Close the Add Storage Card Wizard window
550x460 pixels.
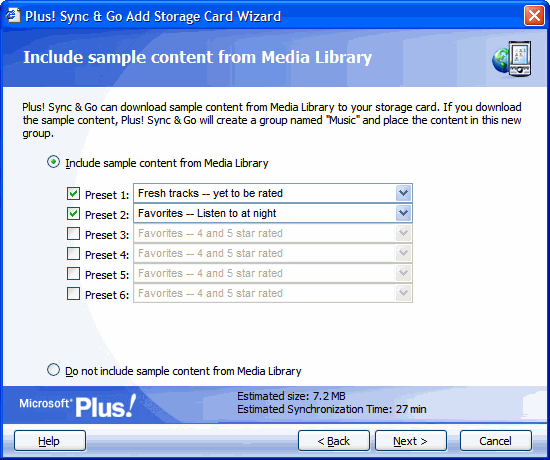(534, 16)
